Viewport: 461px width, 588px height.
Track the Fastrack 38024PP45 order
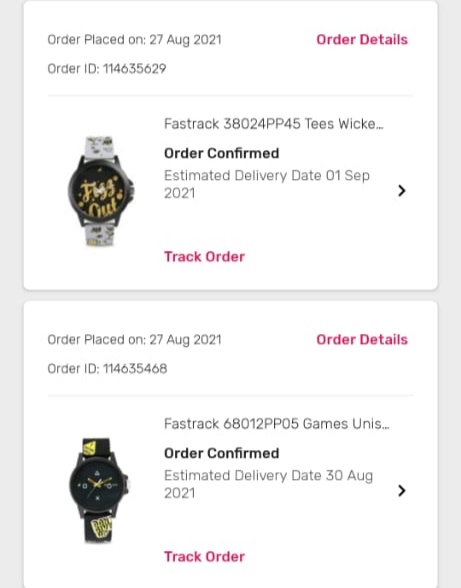click(204, 256)
